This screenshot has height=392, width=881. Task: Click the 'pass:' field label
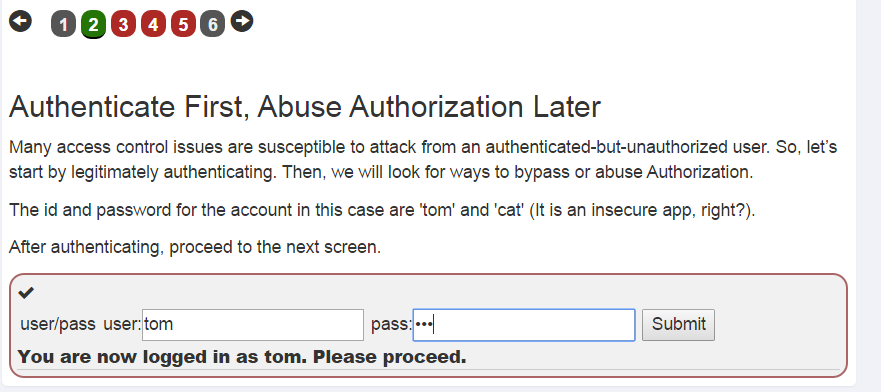click(x=392, y=325)
